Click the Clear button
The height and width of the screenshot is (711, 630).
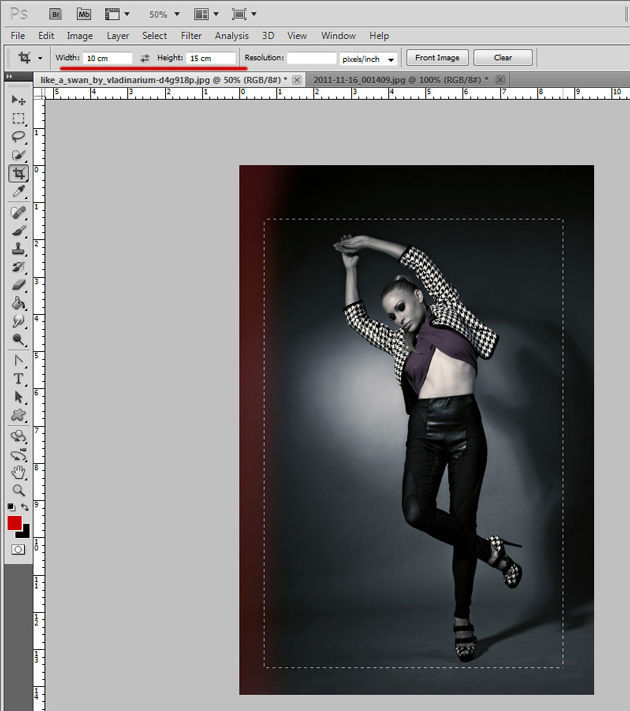(x=503, y=58)
